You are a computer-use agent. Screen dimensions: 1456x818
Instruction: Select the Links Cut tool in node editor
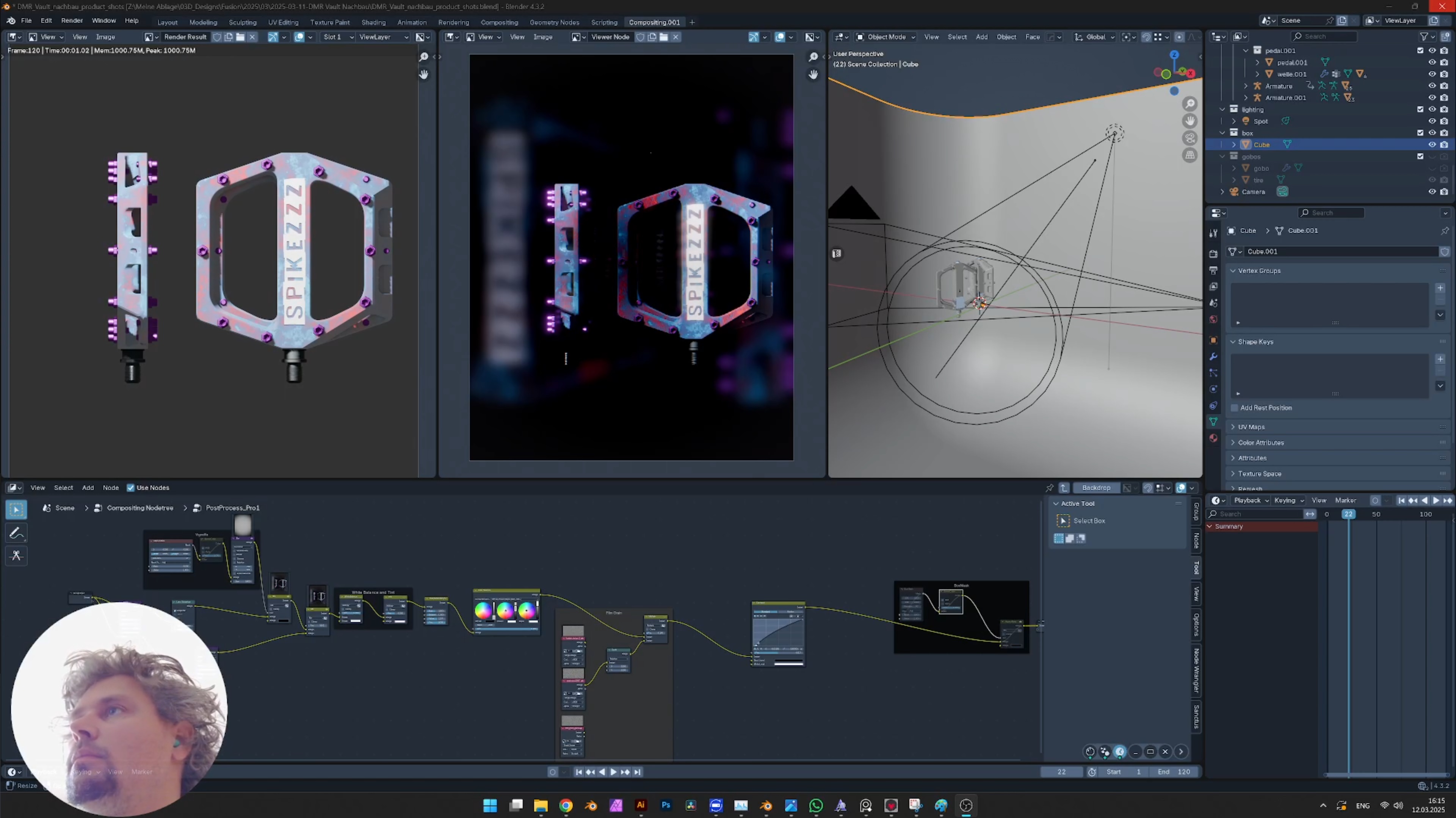[x=16, y=556]
